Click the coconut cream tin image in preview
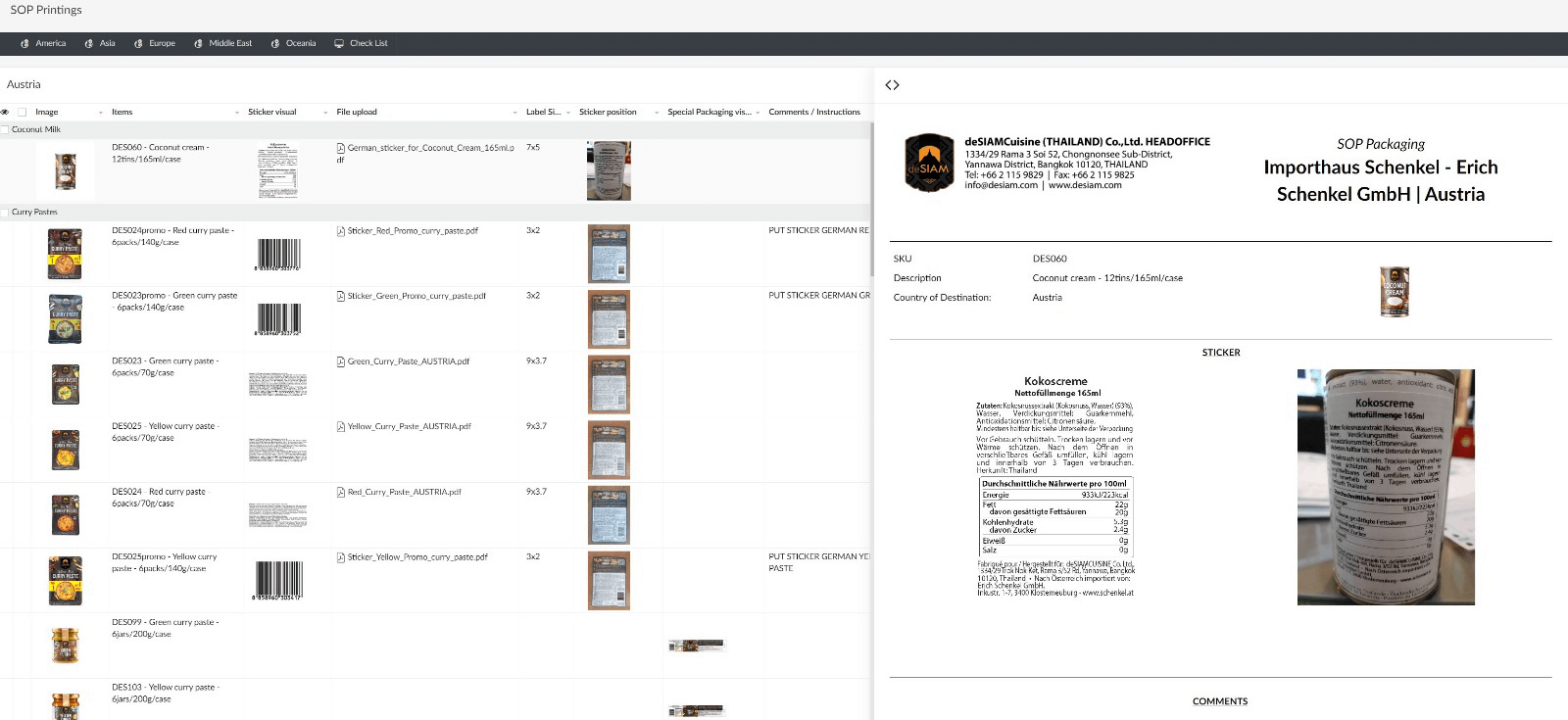 (x=1394, y=292)
